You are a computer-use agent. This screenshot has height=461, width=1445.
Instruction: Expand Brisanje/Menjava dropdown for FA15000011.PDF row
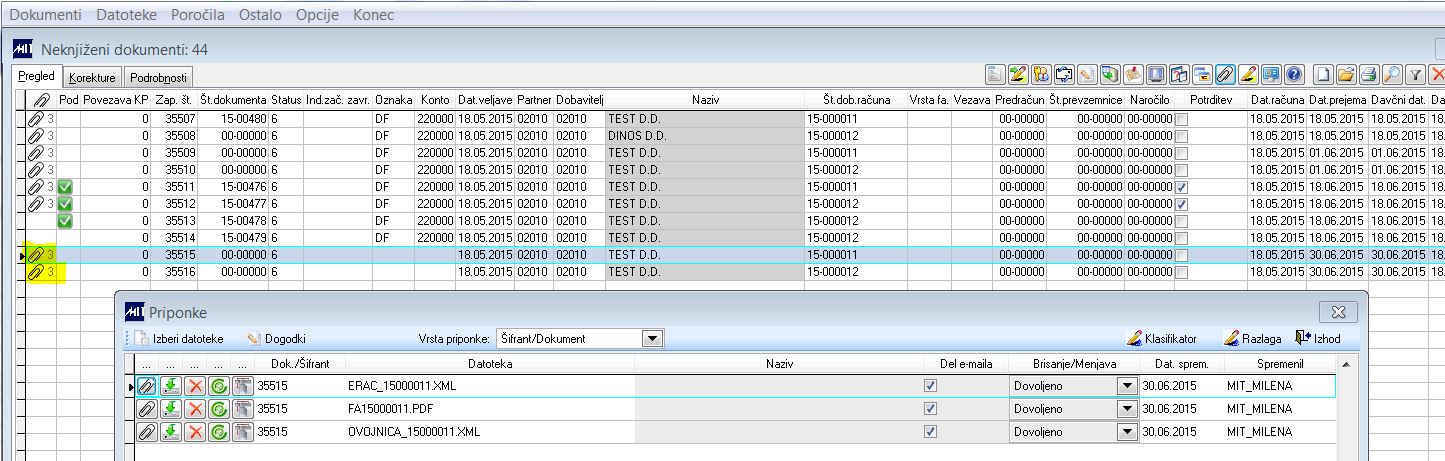tap(1127, 408)
